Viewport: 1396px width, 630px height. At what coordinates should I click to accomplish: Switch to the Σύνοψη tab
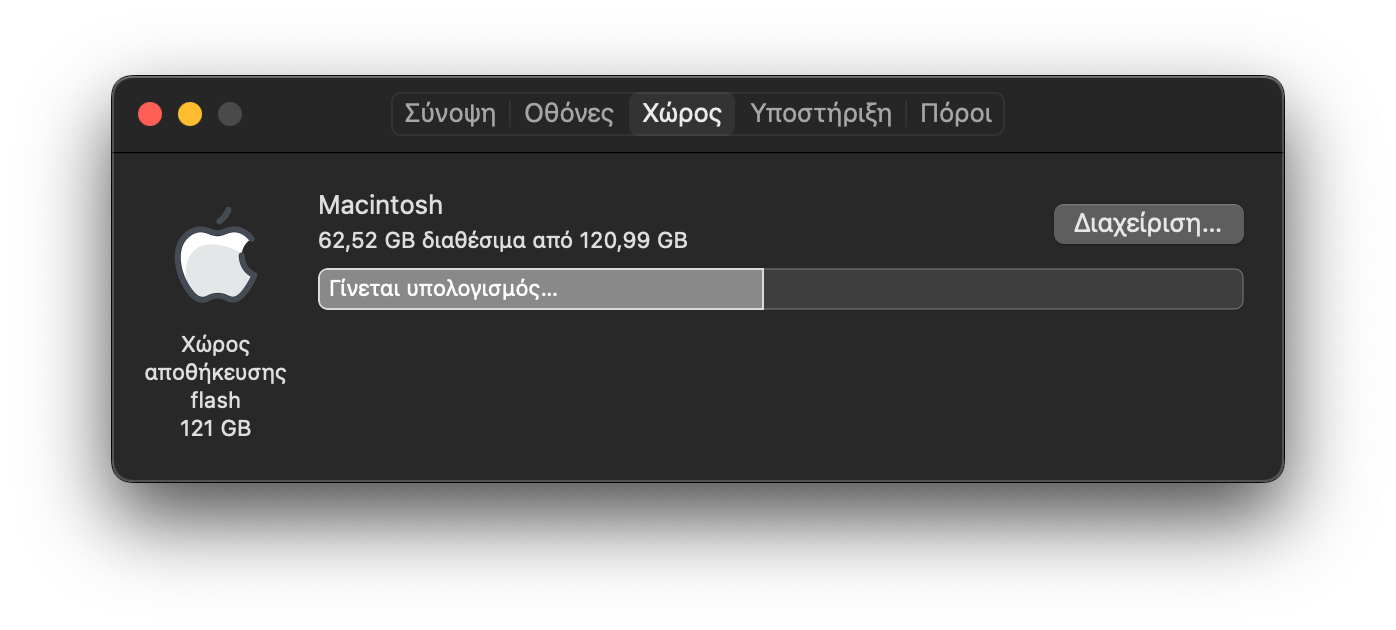450,113
